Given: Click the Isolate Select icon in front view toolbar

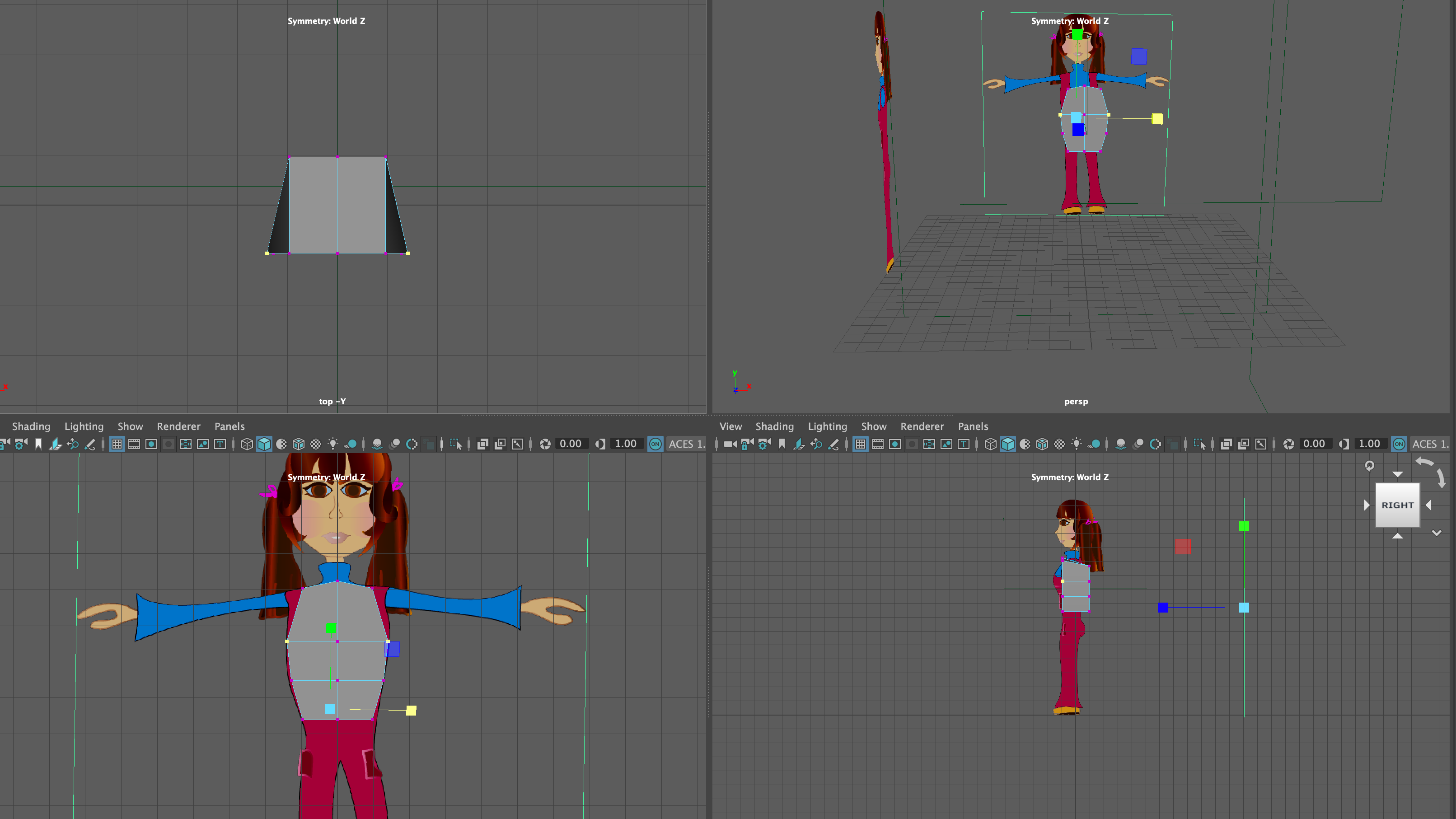Looking at the screenshot, I should tap(456, 444).
